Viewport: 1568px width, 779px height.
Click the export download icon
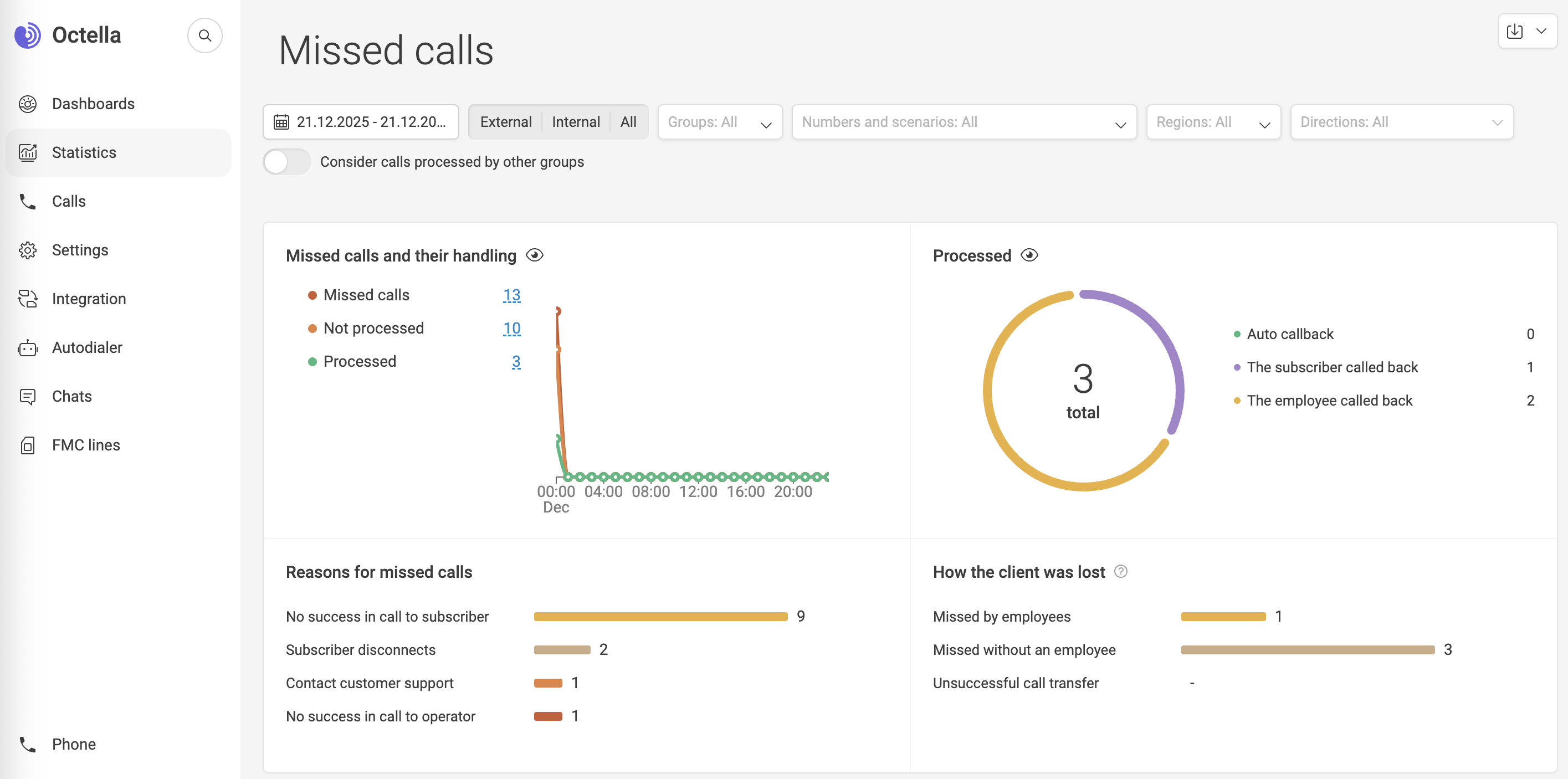[1514, 31]
